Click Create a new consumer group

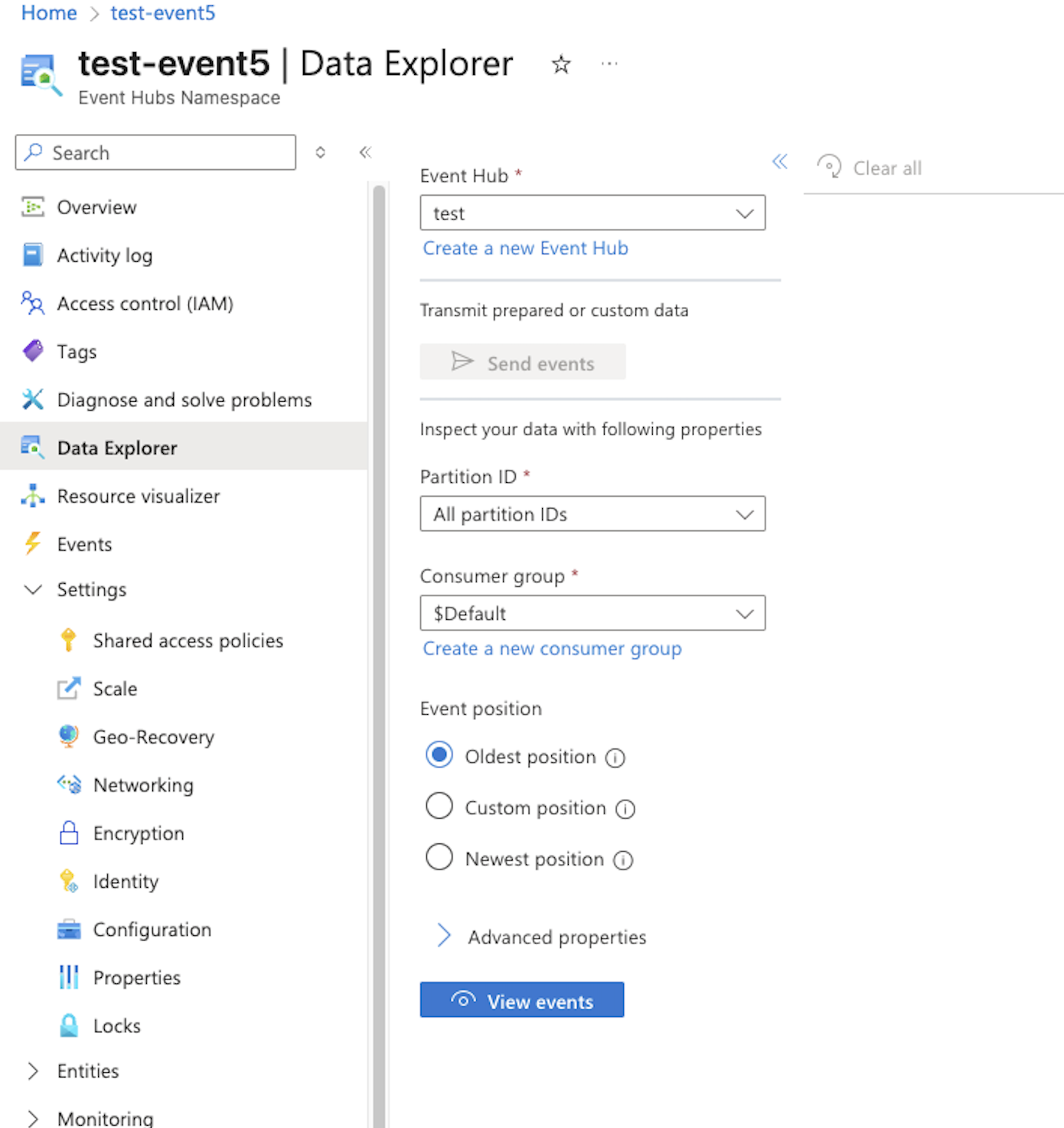click(x=552, y=648)
